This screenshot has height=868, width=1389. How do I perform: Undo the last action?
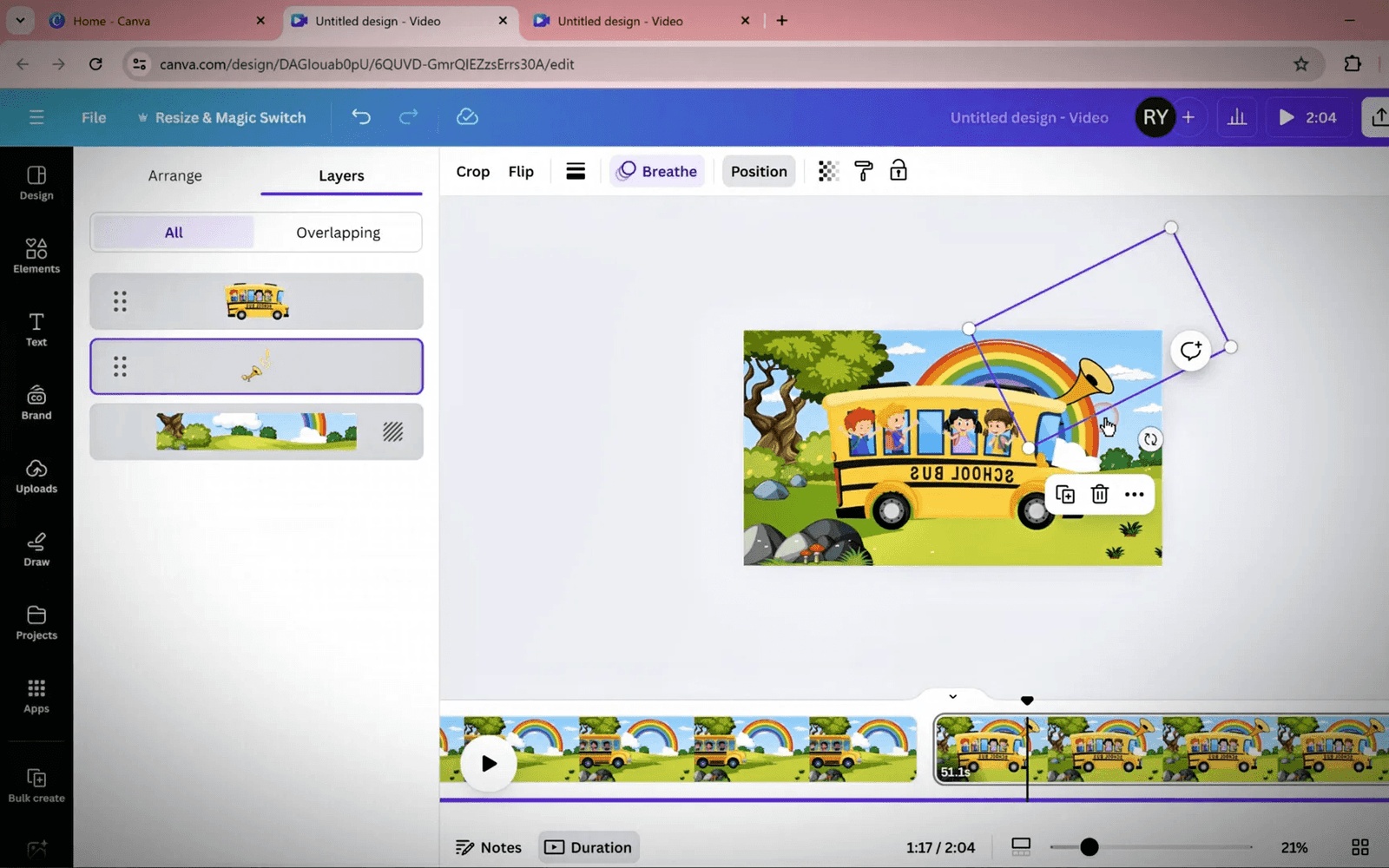click(361, 117)
